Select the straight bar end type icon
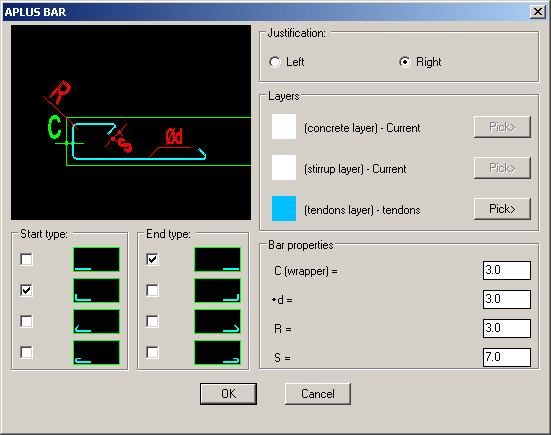Image resolution: width=551 pixels, height=435 pixels. click(x=217, y=259)
